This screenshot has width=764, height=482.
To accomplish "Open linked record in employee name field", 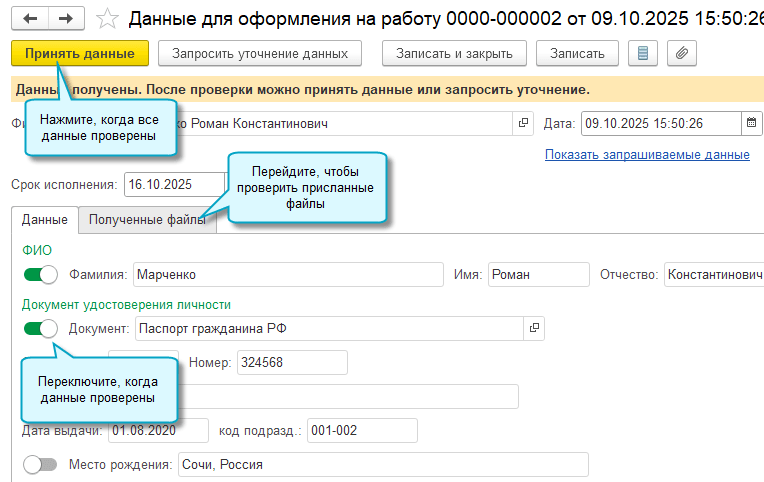I will pos(523,124).
